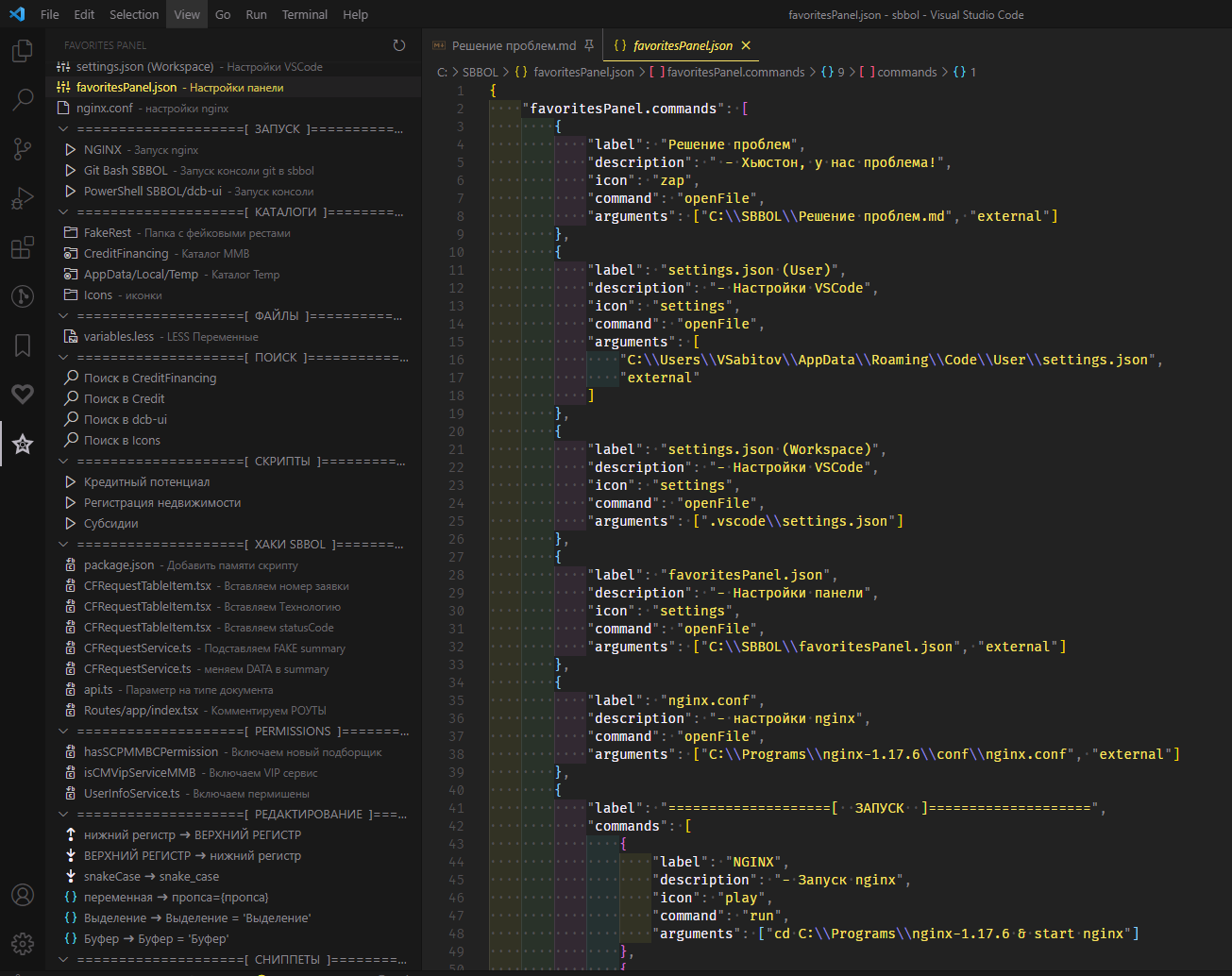
Task: Open the Explorer view in activity bar
Action: click(x=23, y=50)
